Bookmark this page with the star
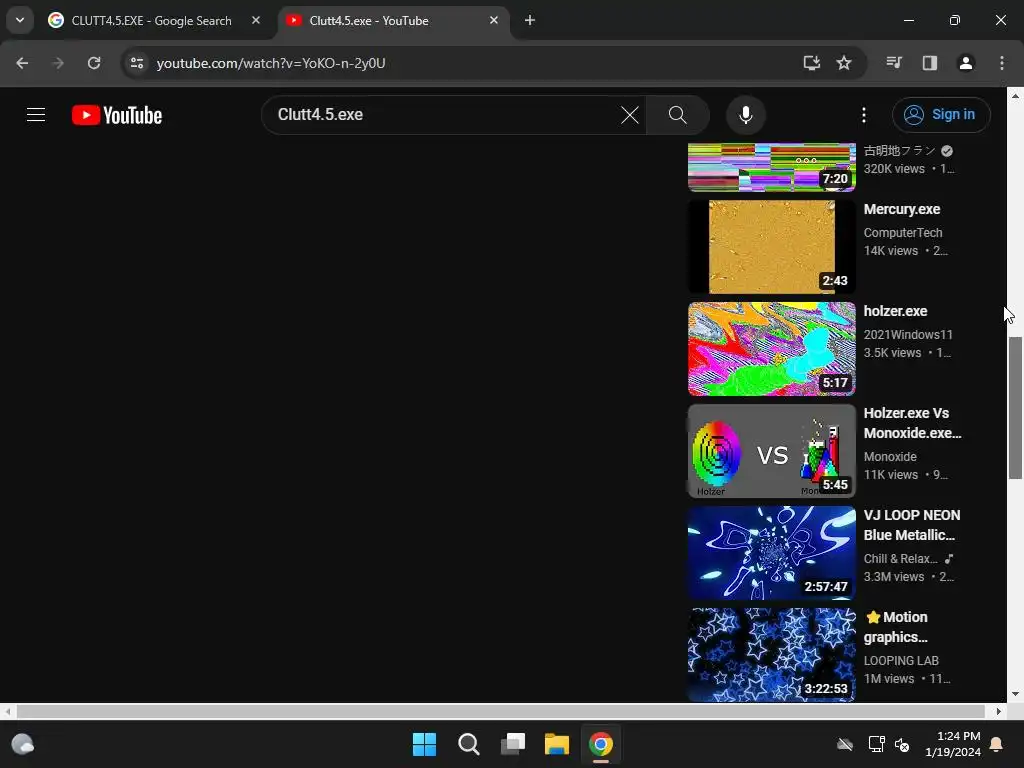1024x768 pixels. click(844, 63)
